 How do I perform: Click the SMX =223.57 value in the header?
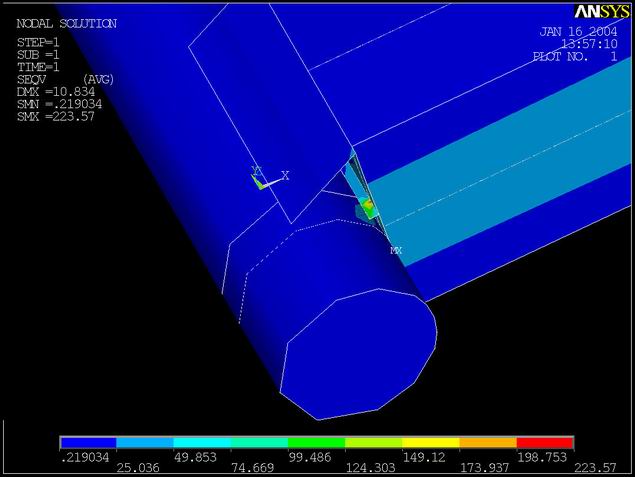pos(56,117)
